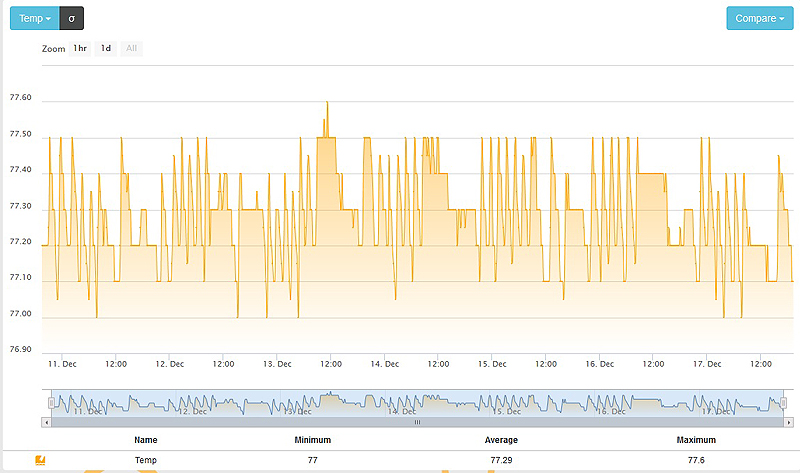Click the navigator scrollbar left arrow
This screenshot has height=473, width=800.
pyautogui.click(x=46, y=422)
